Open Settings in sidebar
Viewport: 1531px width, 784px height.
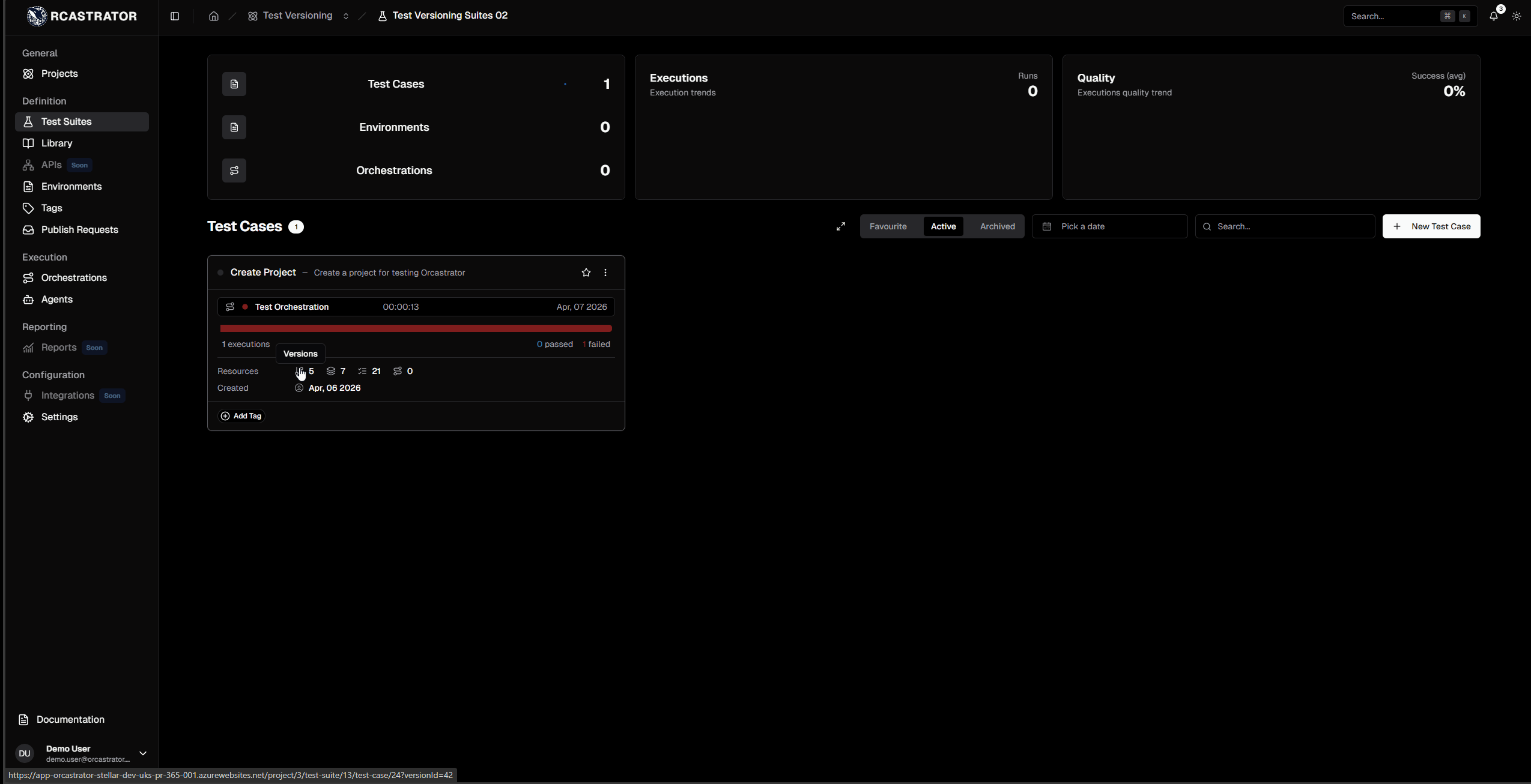[x=82, y=417]
